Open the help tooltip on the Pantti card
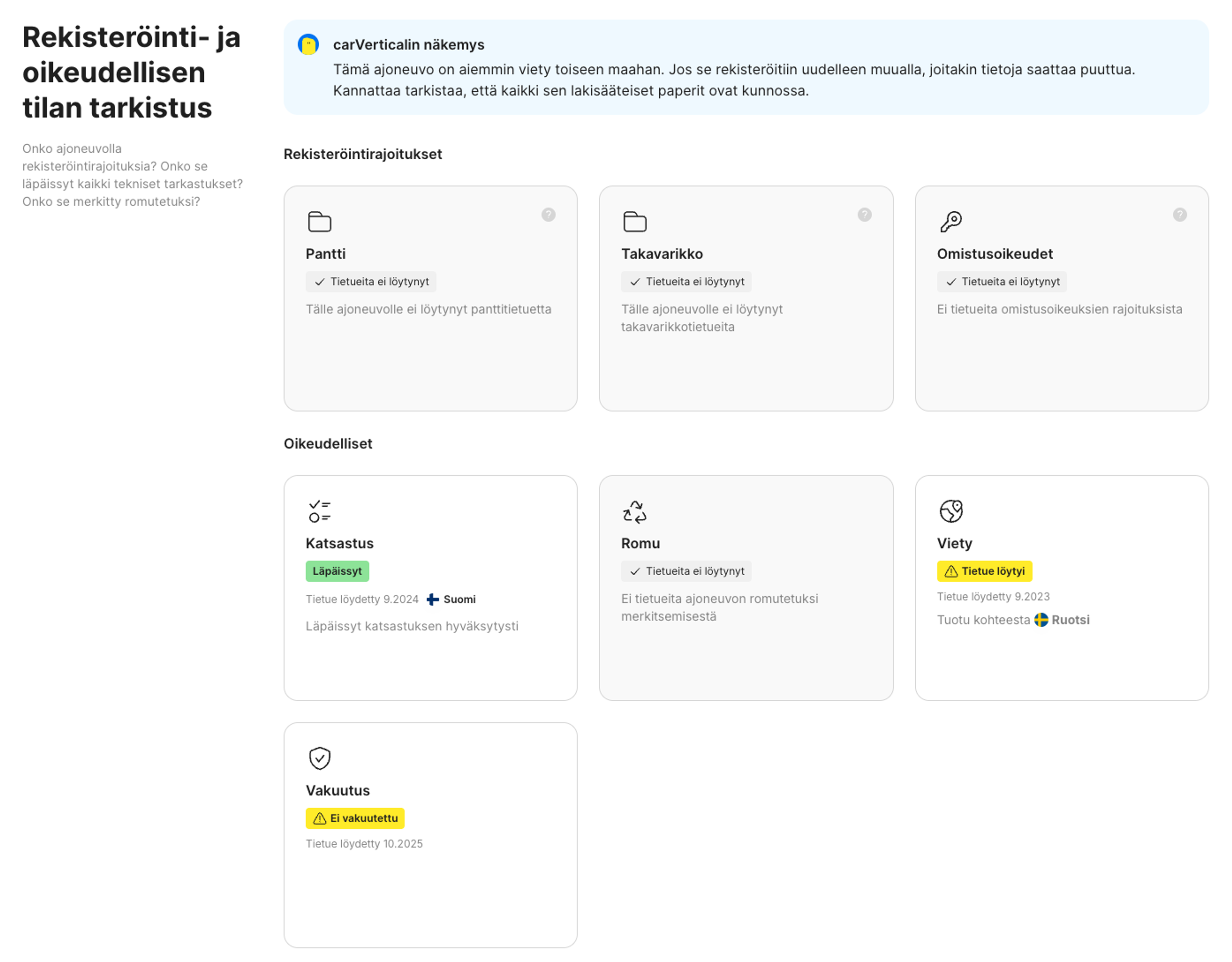The image size is (1232, 962). coord(548,215)
